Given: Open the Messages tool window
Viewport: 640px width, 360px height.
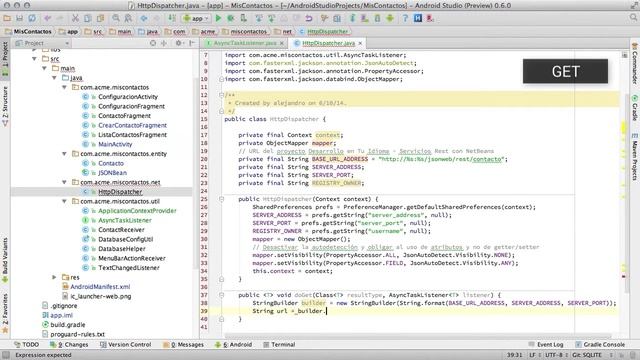Looking at the screenshot, I should click(183, 344).
